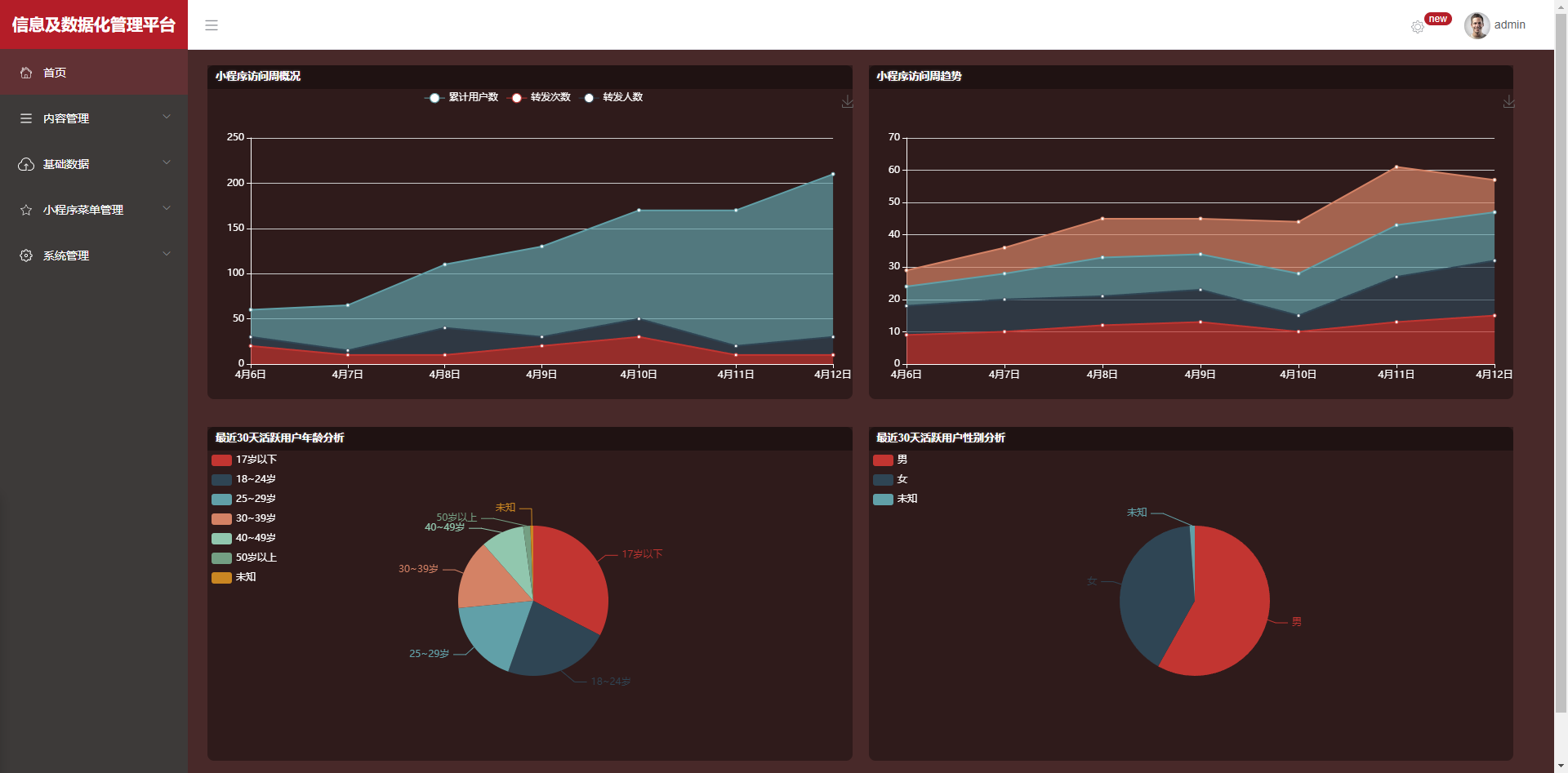Viewport: 1568px width, 773px height.
Task: Click the 4月8日 axis label in trend chart
Action: 1102,375
